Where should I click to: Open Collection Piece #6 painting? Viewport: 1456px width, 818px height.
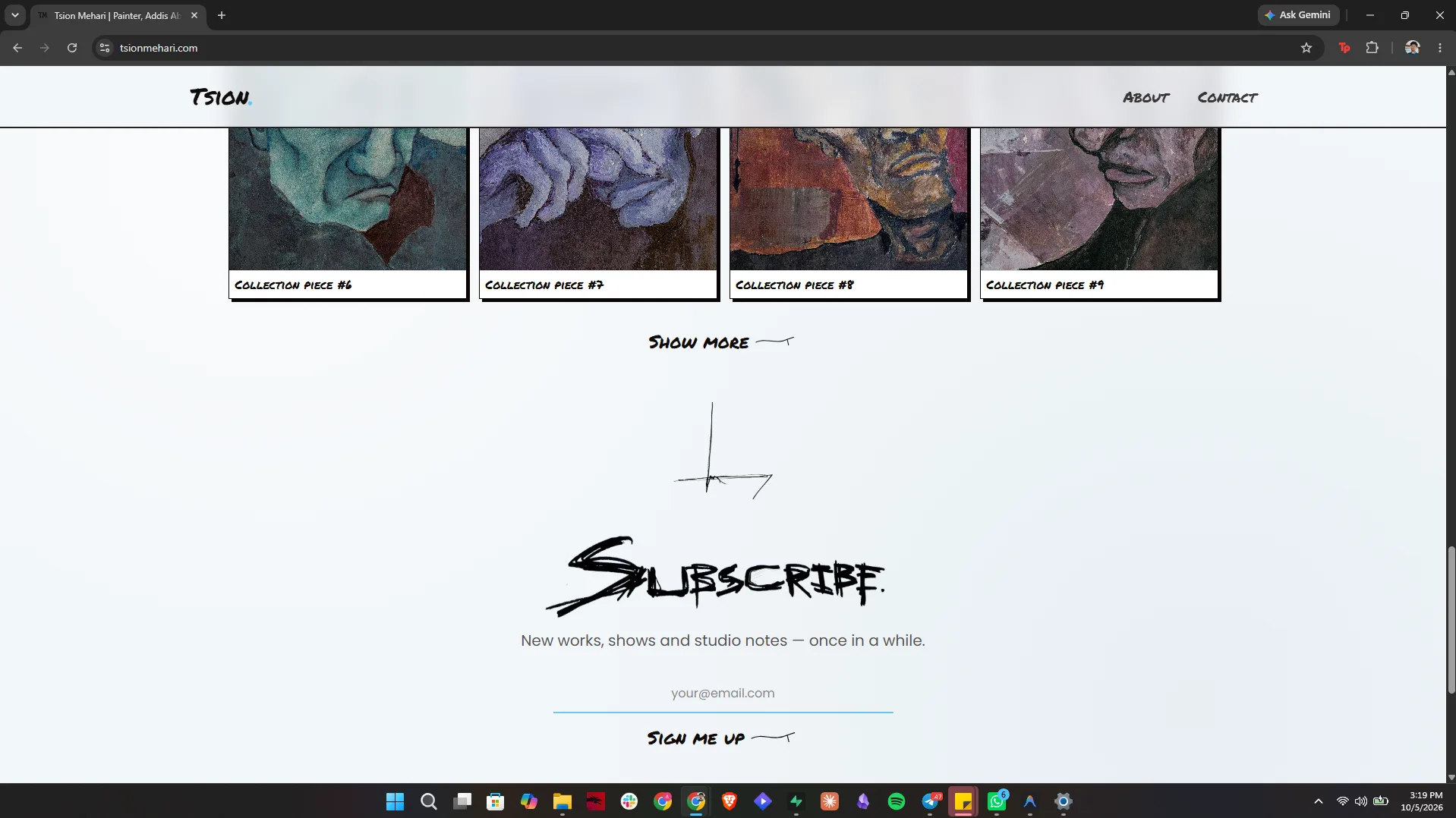tap(348, 212)
